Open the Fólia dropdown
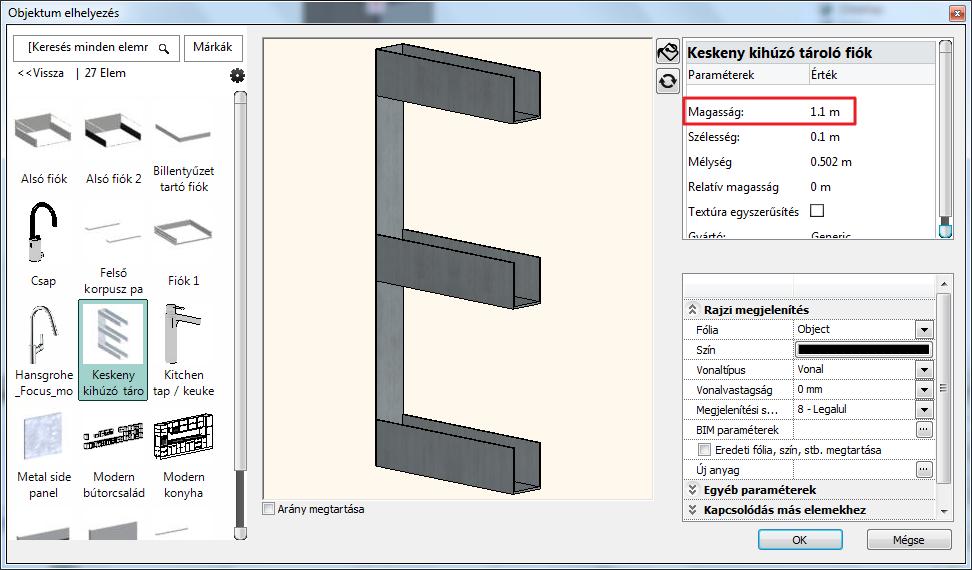This screenshot has height=570, width=972. click(x=924, y=330)
